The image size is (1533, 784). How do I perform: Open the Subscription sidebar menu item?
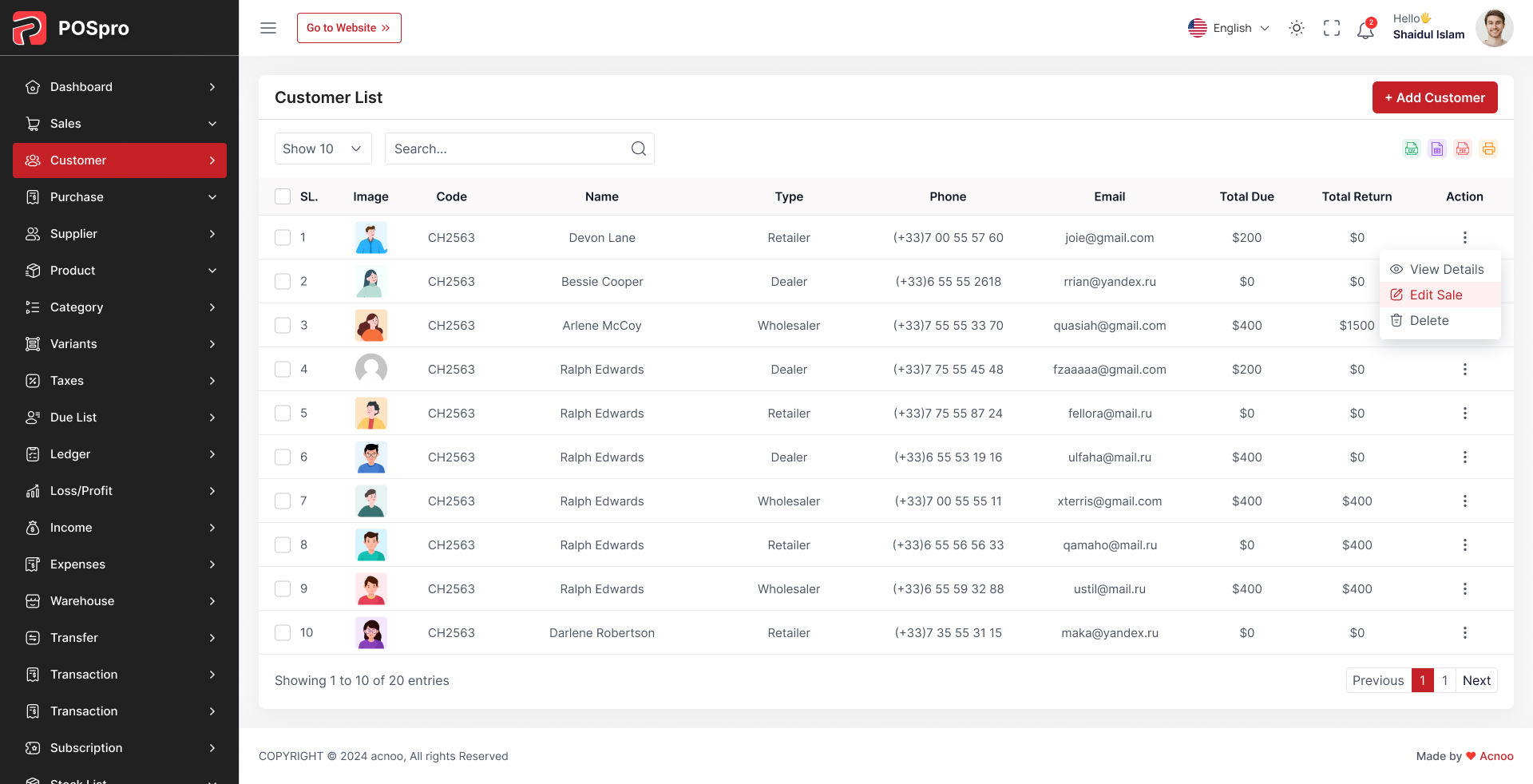pos(120,748)
